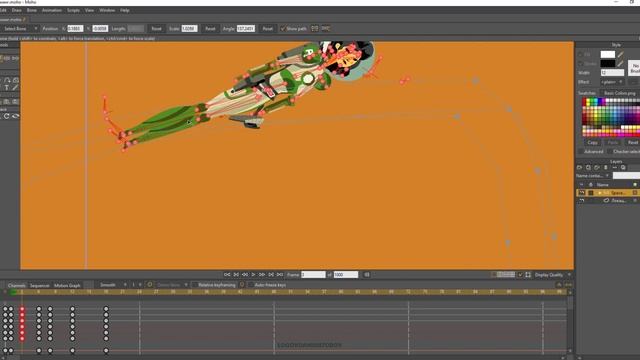The width and height of the screenshot is (640, 360).
Task: Click the Angle value field
Action: point(246,29)
